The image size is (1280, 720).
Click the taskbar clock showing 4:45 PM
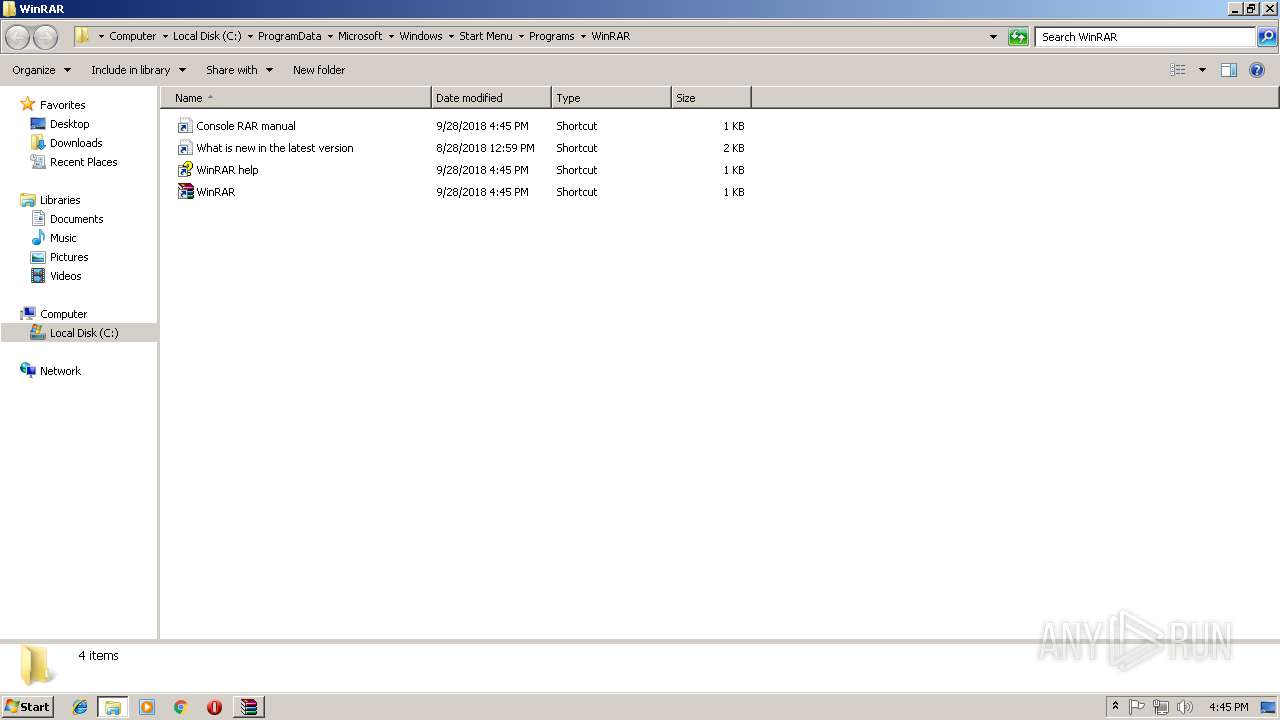coord(1228,707)
